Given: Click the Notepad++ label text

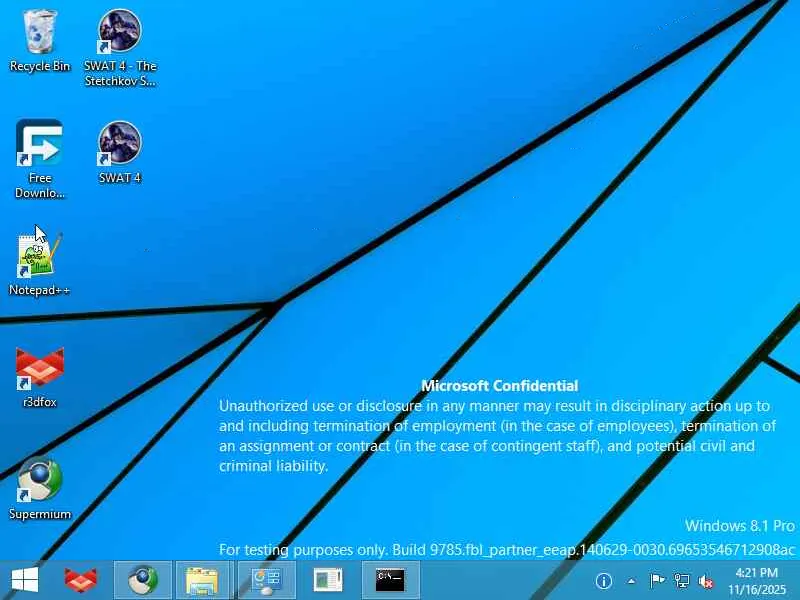Looking at the screenshot, I should 39,290.
